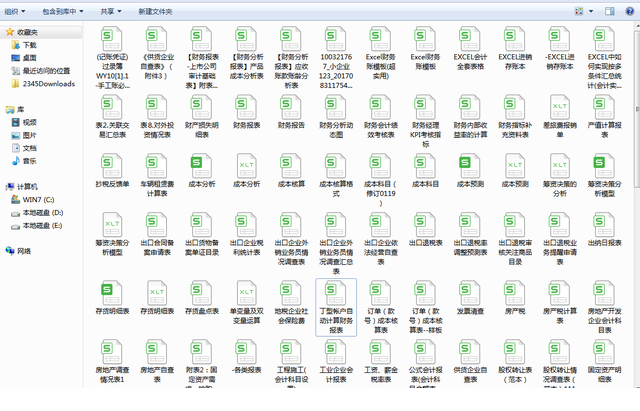Click the 新建文件夹 button
The width and height of the screenshot is (640, 411).
[155, 11]
